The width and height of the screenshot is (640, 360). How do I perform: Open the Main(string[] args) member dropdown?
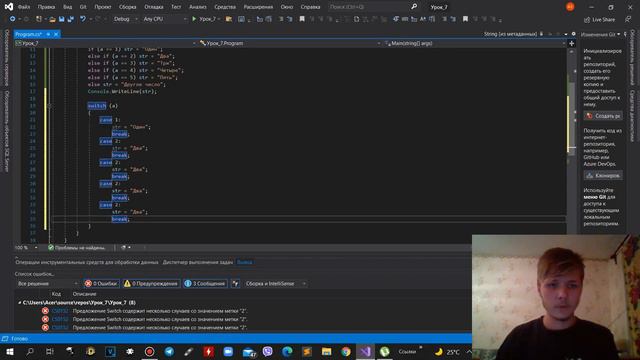[475, 43]
